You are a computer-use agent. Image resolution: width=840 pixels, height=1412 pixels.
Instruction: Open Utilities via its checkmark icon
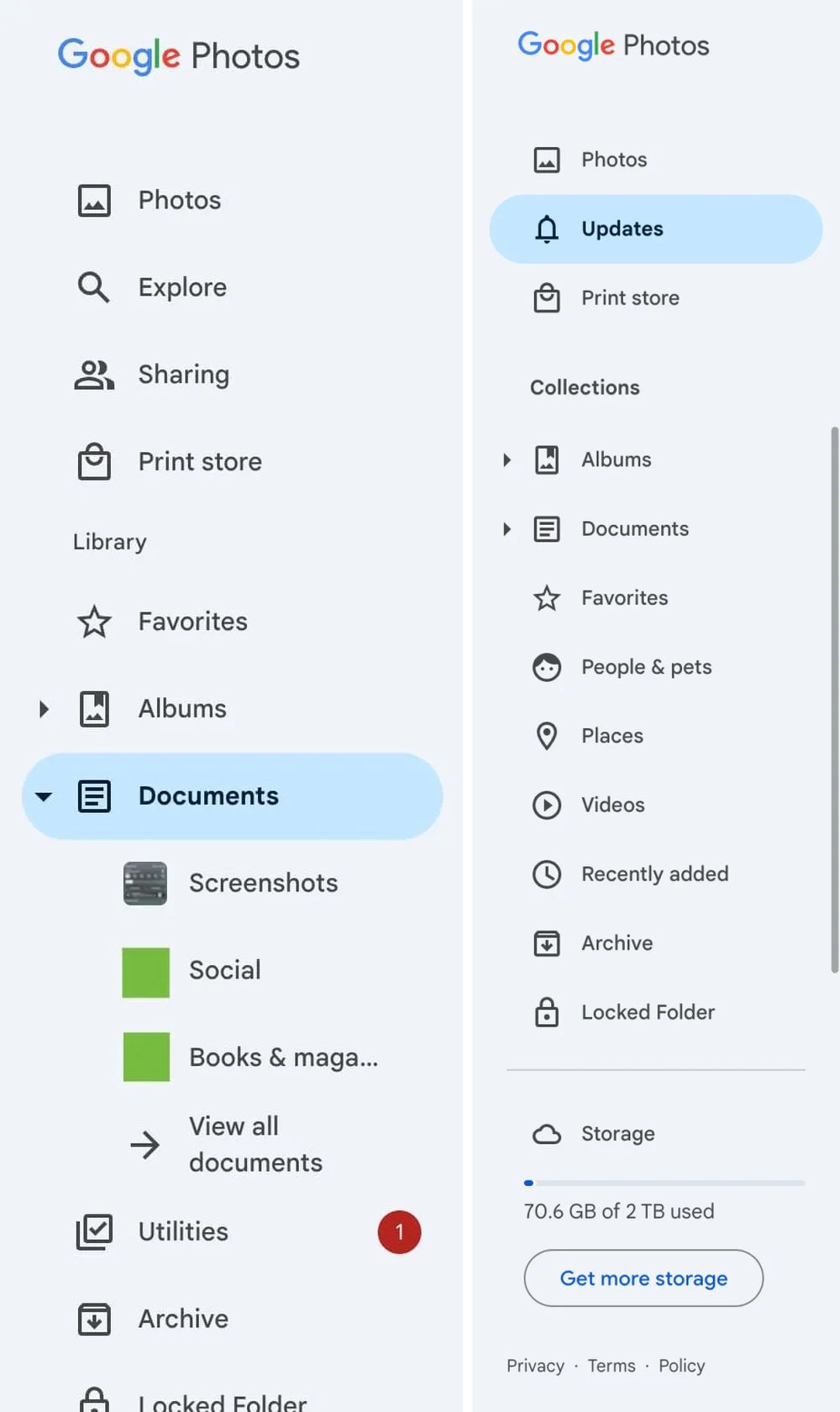click(94, 1231)
